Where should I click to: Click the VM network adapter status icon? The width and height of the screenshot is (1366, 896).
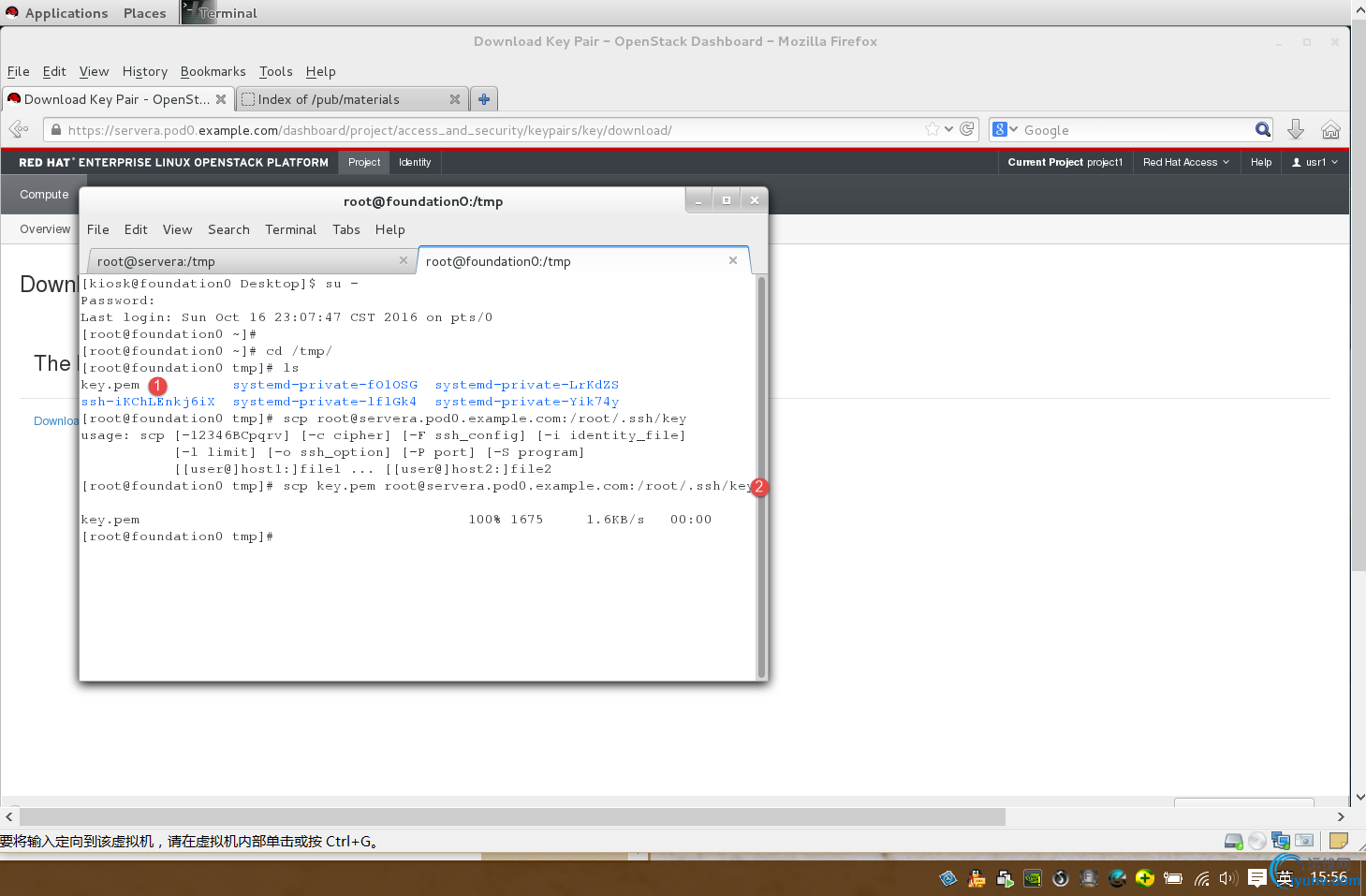1281,841
